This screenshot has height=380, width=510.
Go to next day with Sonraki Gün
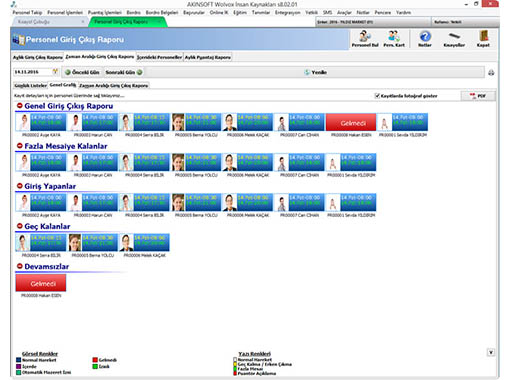(124, 72)
